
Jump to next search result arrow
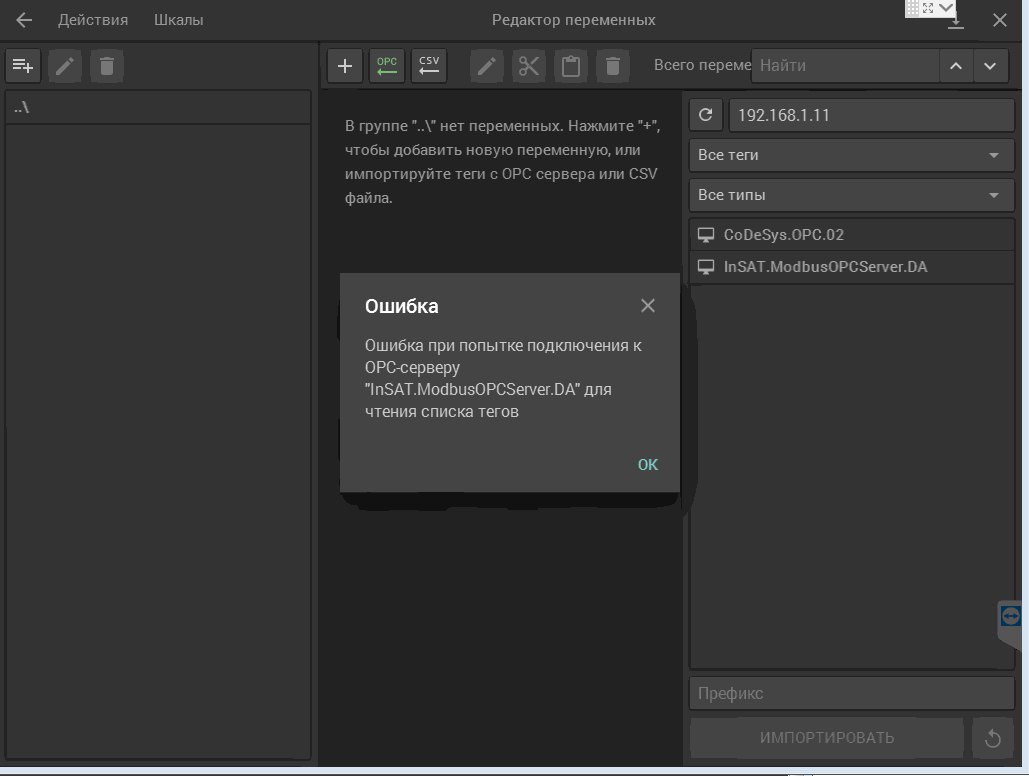[990, 66]
